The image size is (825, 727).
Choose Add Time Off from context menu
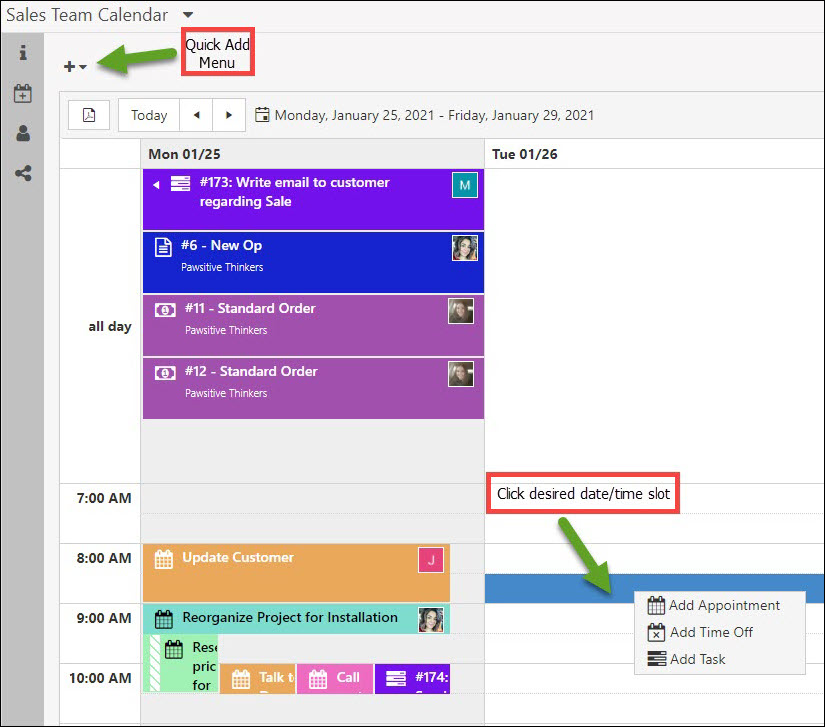point(700,632)
